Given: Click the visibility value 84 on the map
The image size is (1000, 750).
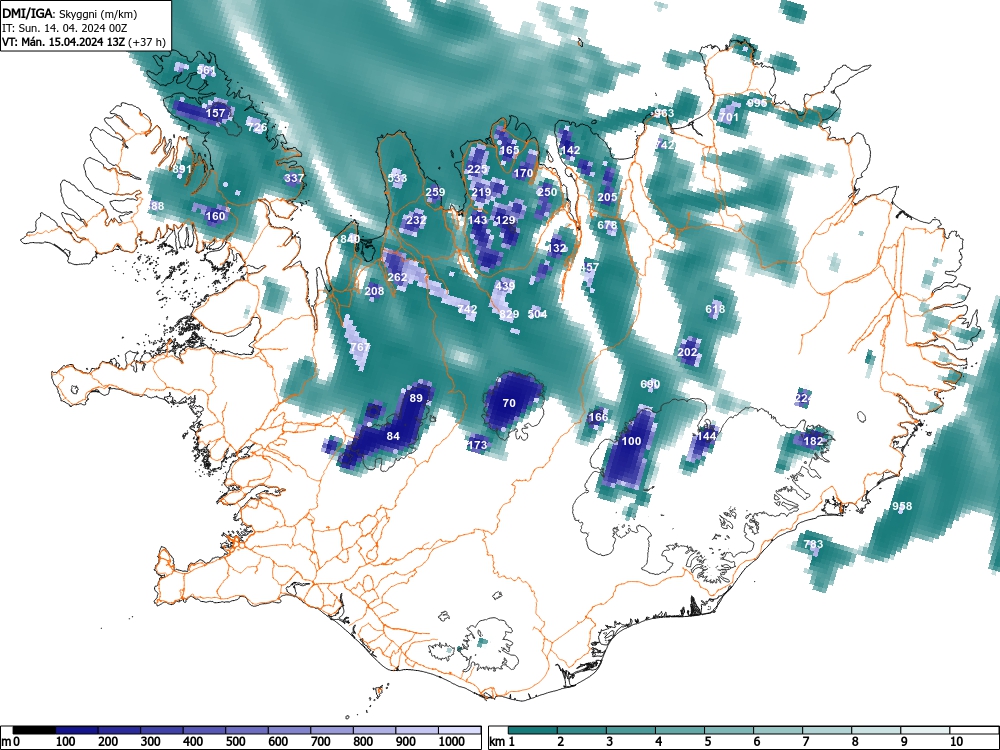Looking at the screenshot, I should (393, 436).
